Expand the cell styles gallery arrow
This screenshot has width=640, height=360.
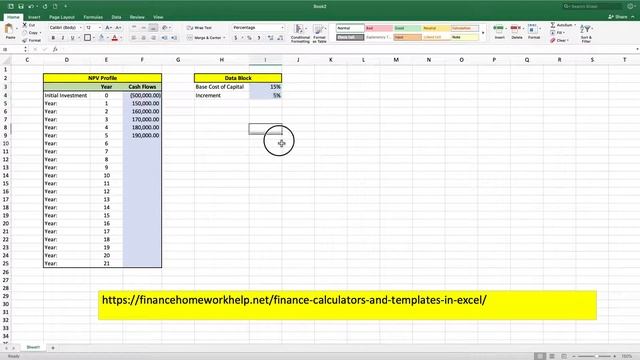[x=483, y=33]
